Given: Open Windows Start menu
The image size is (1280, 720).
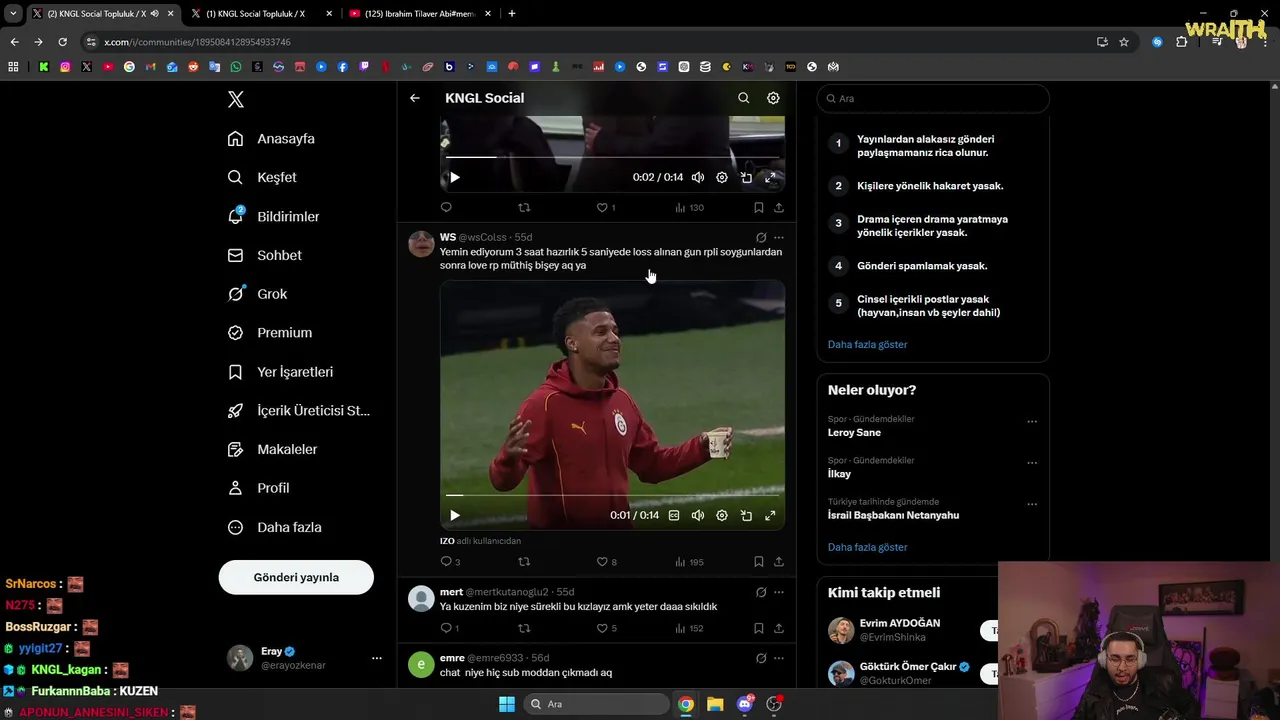Looking at the screenshot, I should [x=507, y=704].
